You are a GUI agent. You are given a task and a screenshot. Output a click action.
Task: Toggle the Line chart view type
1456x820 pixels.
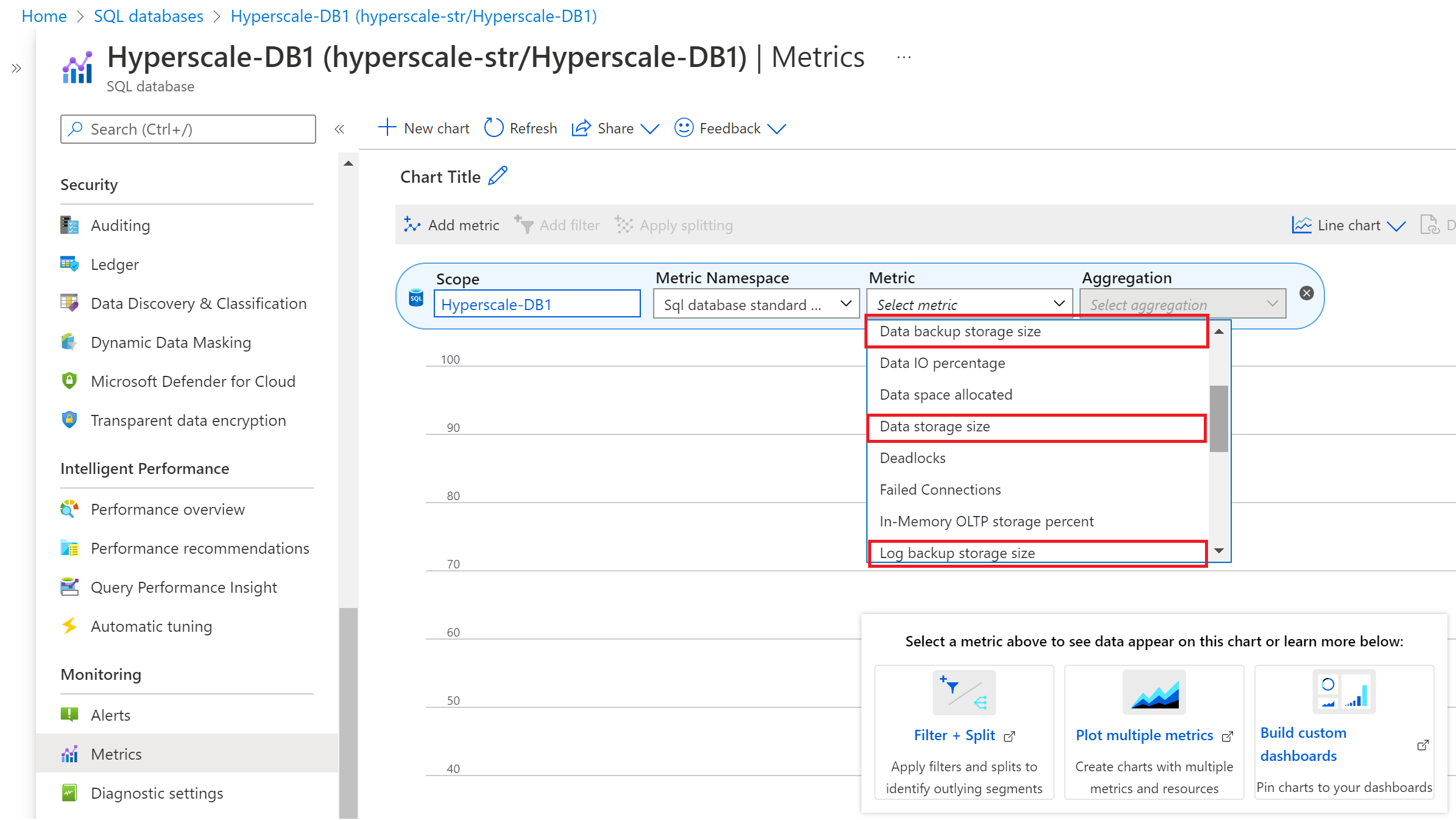1350,225
